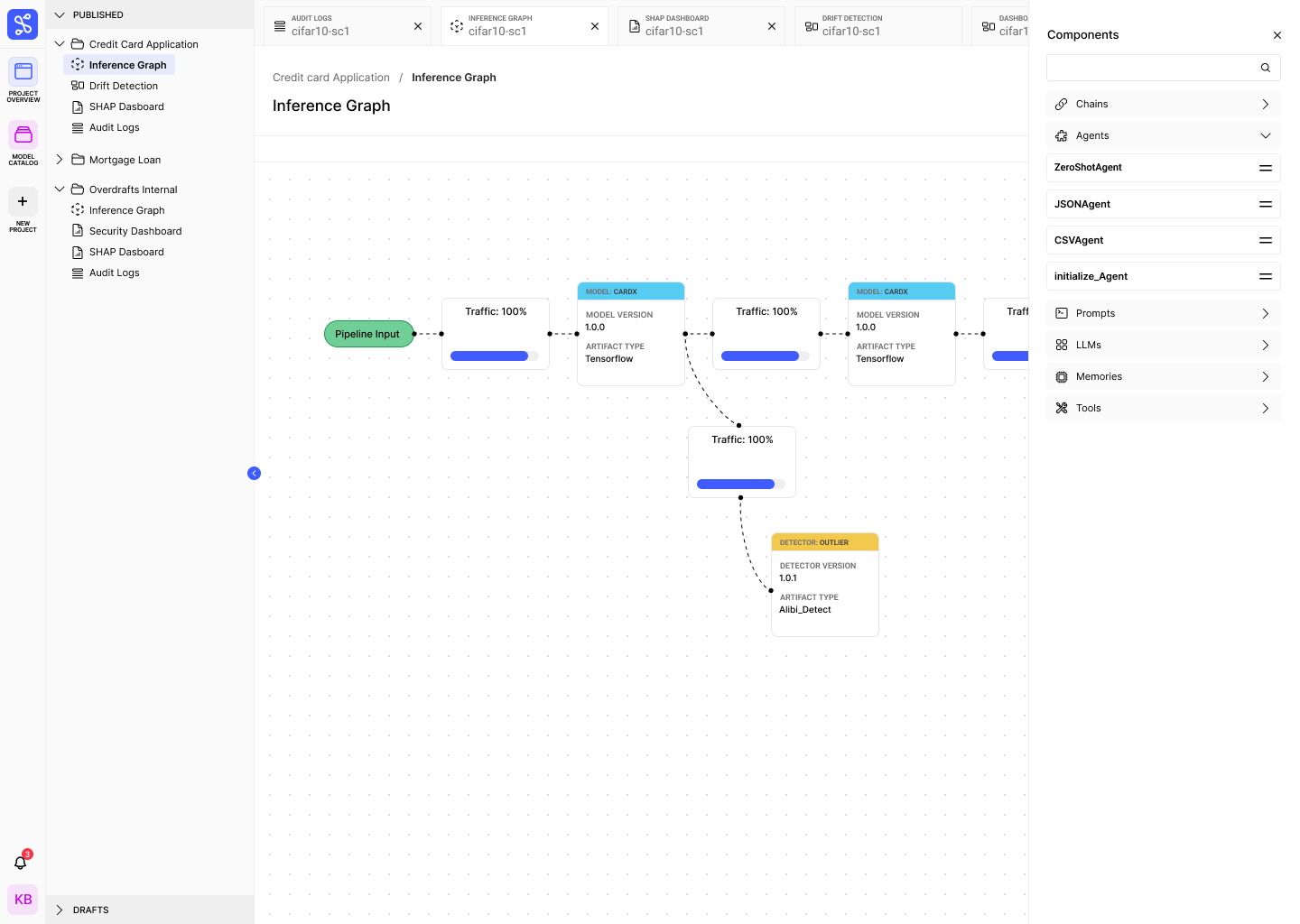
Task: Collapse the PUBLISHED section
Action: 60,15
